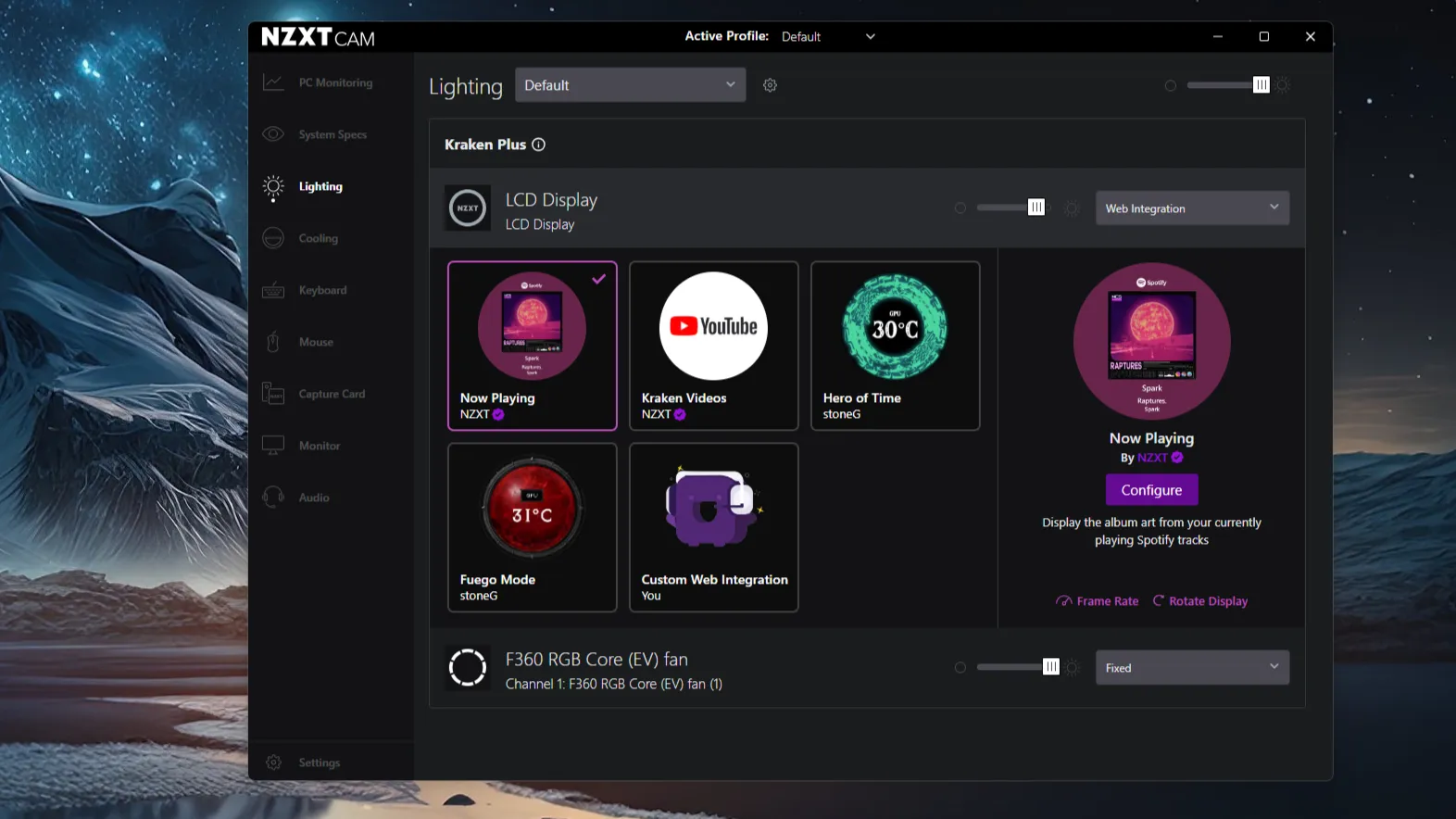The width and height of the screenshot is (1456, 819).
Task: Expand the Active Profile dropdown
Action: click(x=827, y=36)
